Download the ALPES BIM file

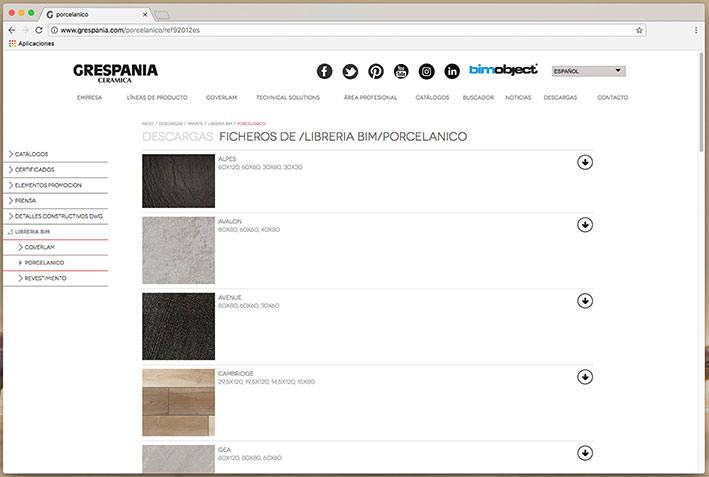585,162
